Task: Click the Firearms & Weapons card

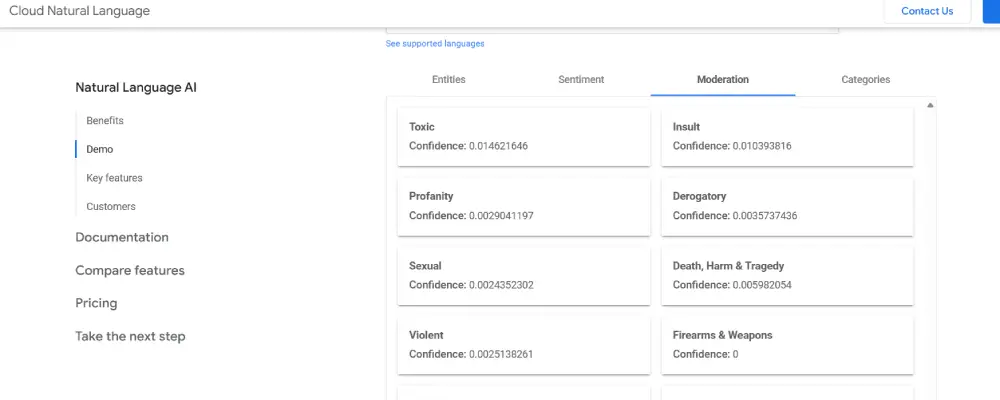Action: click(787, 345)
